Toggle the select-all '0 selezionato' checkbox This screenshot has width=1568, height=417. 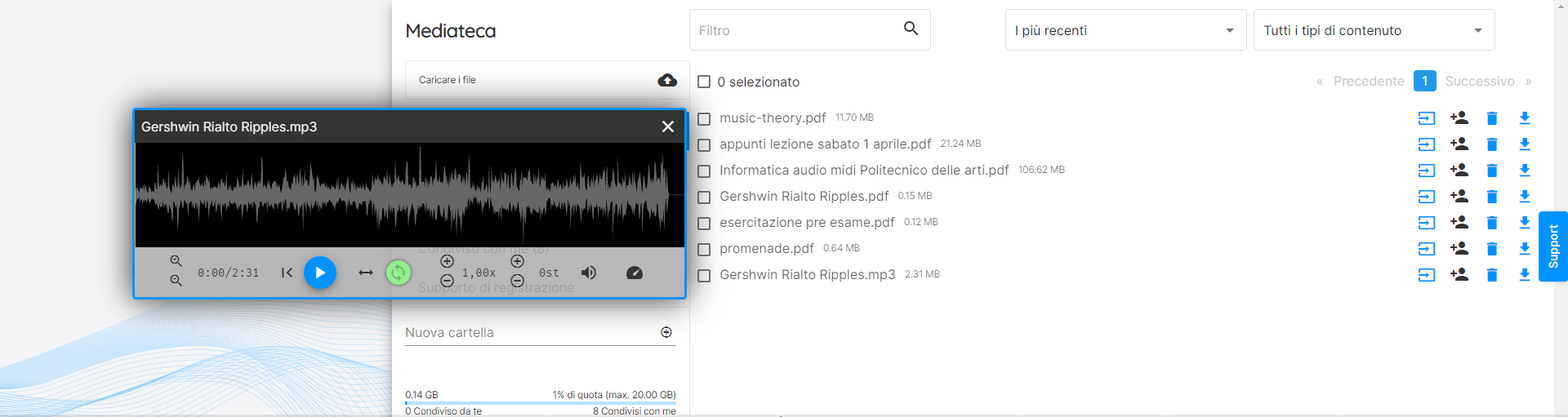coord(704,82)
